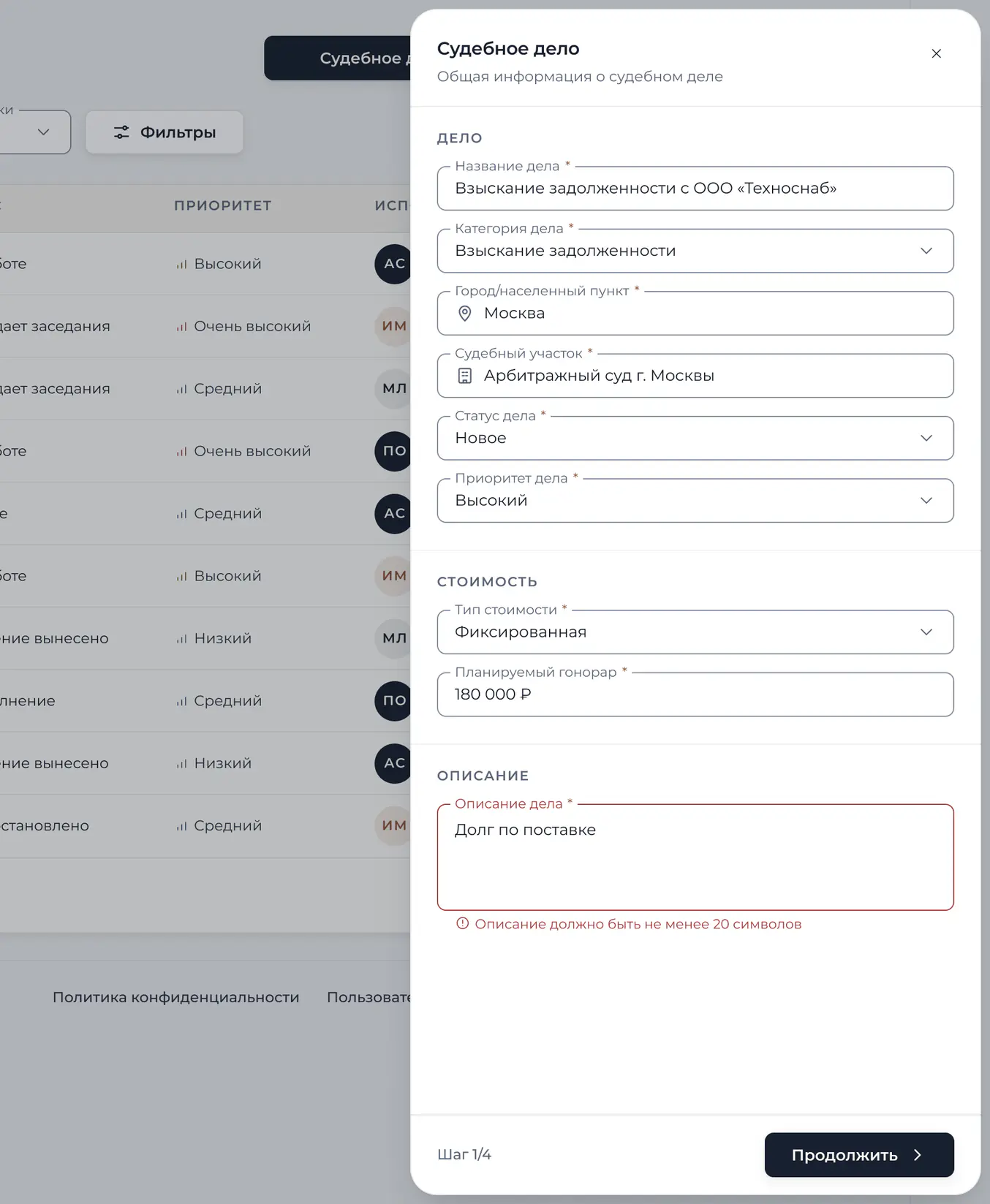Viewport: 990px width, 1204px height.
Task: Click the sliders icon on the Фильтры button
Action: (121, 132)
